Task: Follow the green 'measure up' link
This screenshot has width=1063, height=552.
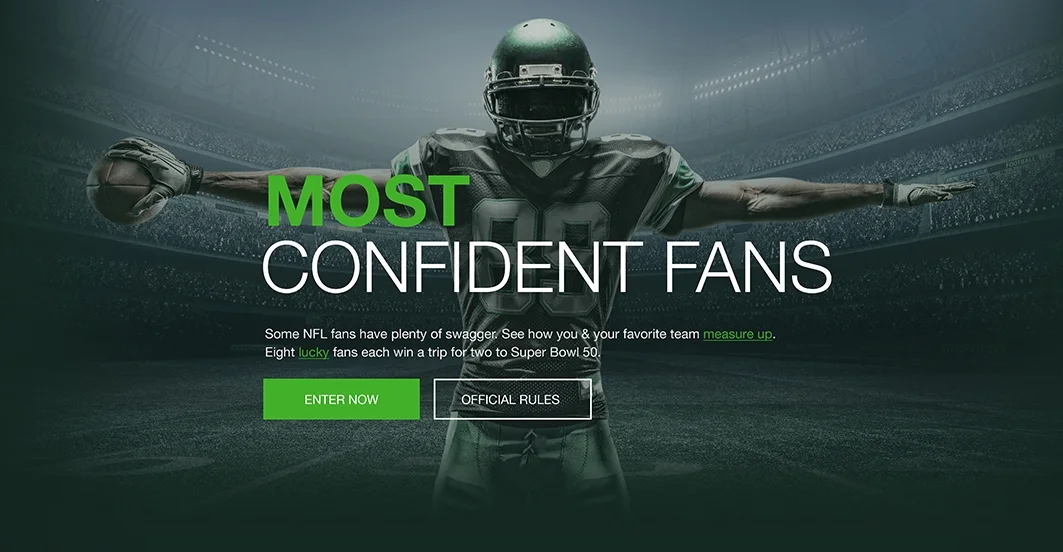Action: [738, 334]
